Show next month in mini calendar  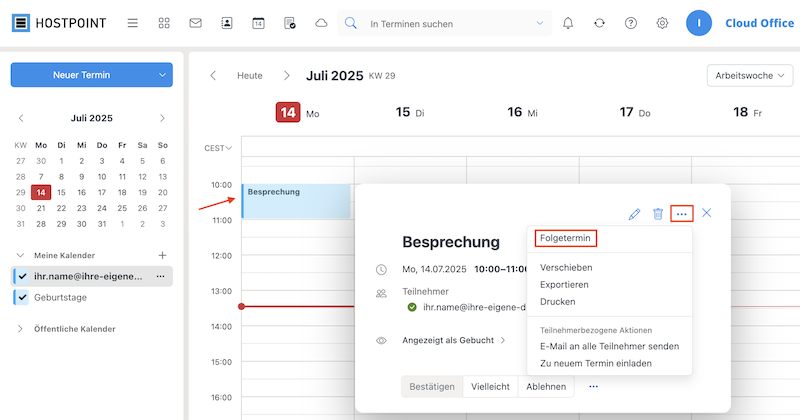pyautogui.click(x=162, y=118)
